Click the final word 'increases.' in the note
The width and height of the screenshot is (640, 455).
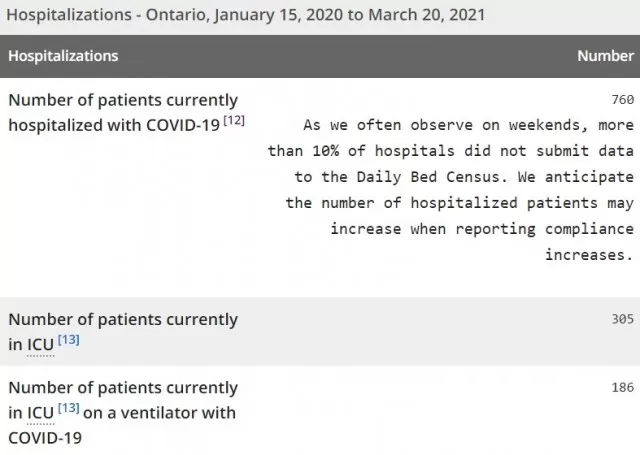point(590,255)
